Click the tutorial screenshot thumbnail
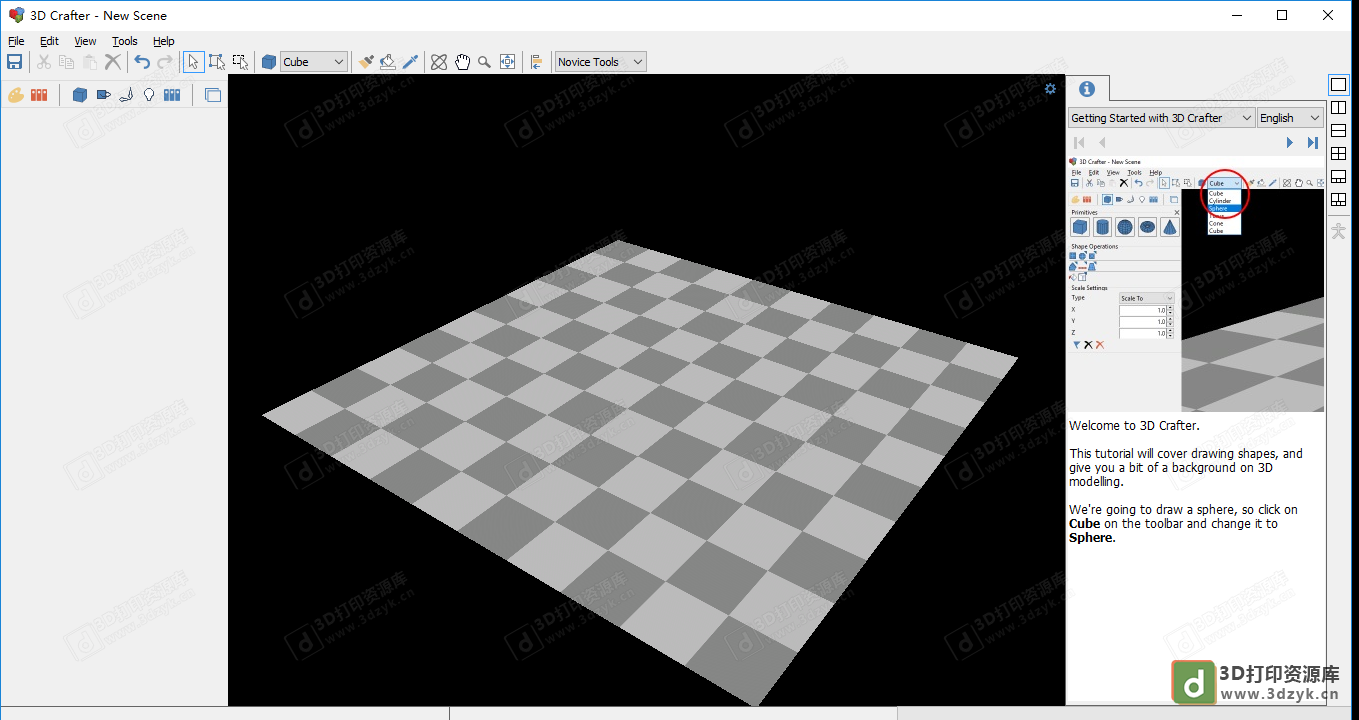The height and width of the screenshot is (720, 1359). (x=1196, y=283)
